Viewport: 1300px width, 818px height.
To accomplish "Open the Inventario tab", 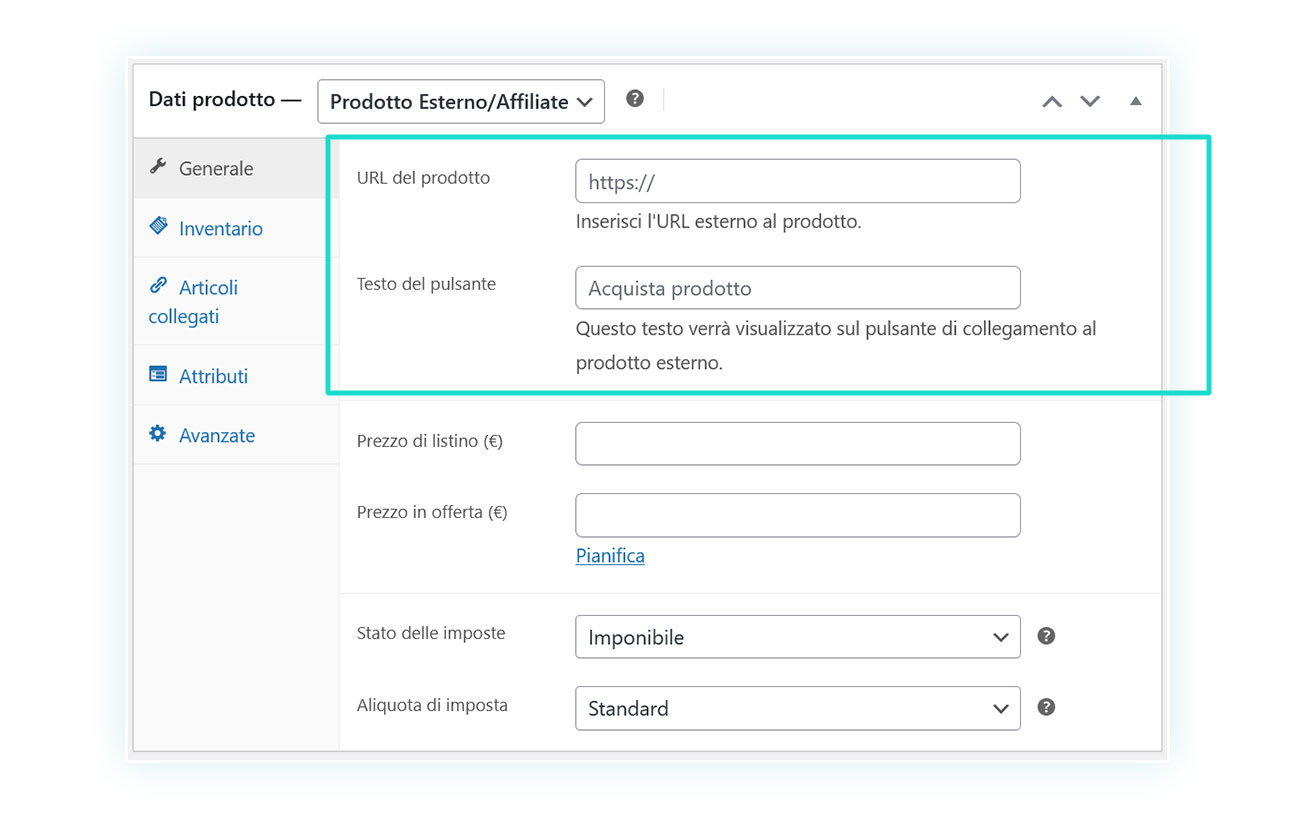I will [x=236, y=228].
